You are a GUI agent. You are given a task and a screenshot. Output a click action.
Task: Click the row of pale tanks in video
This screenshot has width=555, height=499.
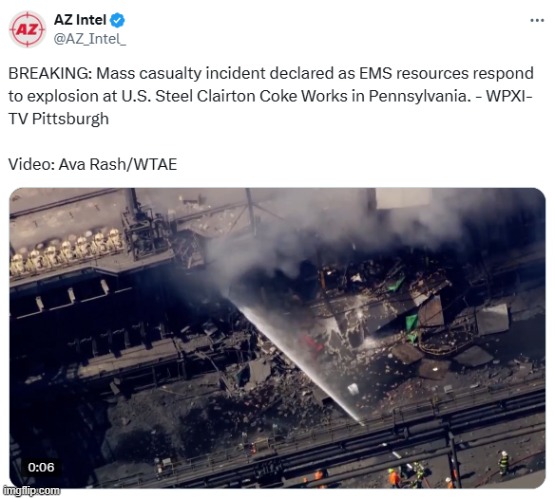65,251
